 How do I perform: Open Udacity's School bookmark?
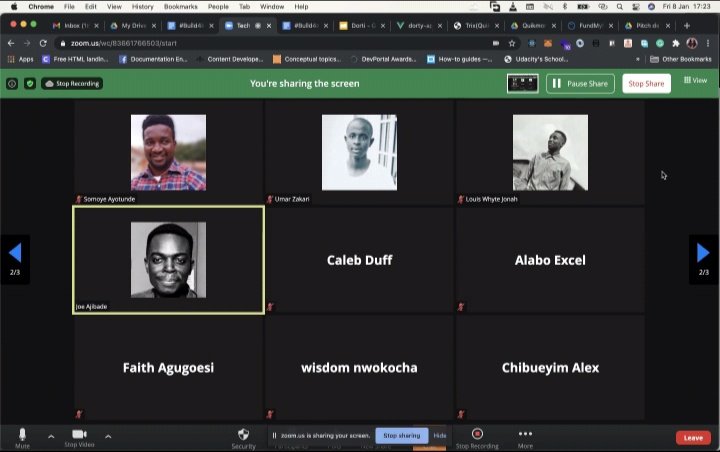(536, 59)
